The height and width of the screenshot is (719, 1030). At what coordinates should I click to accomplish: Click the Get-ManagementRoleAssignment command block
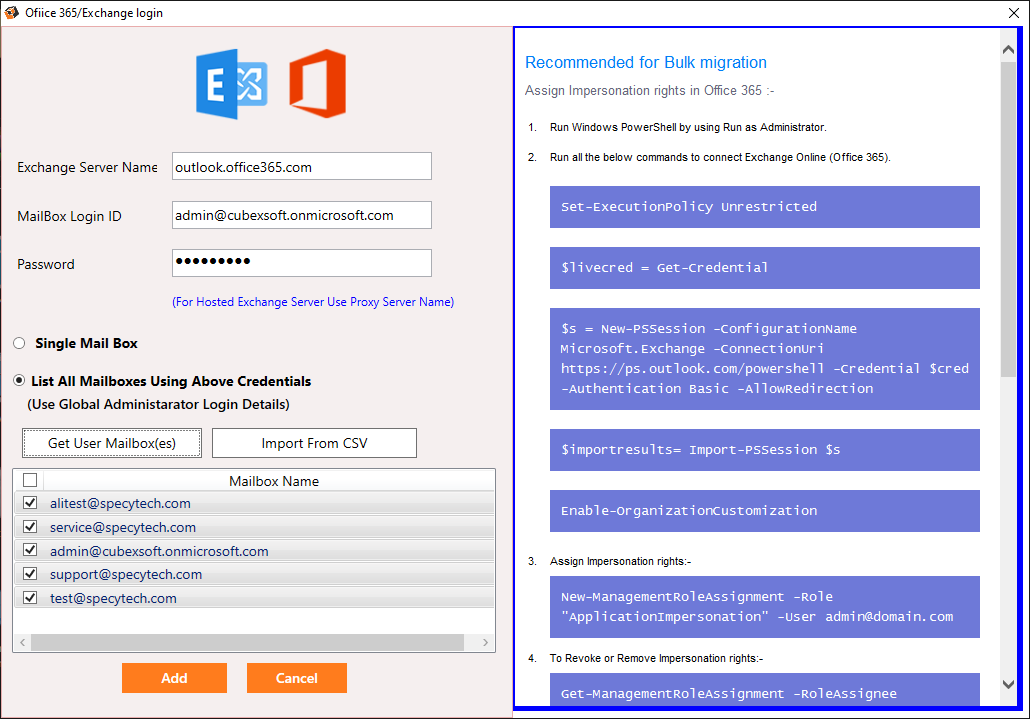(765, 690)
